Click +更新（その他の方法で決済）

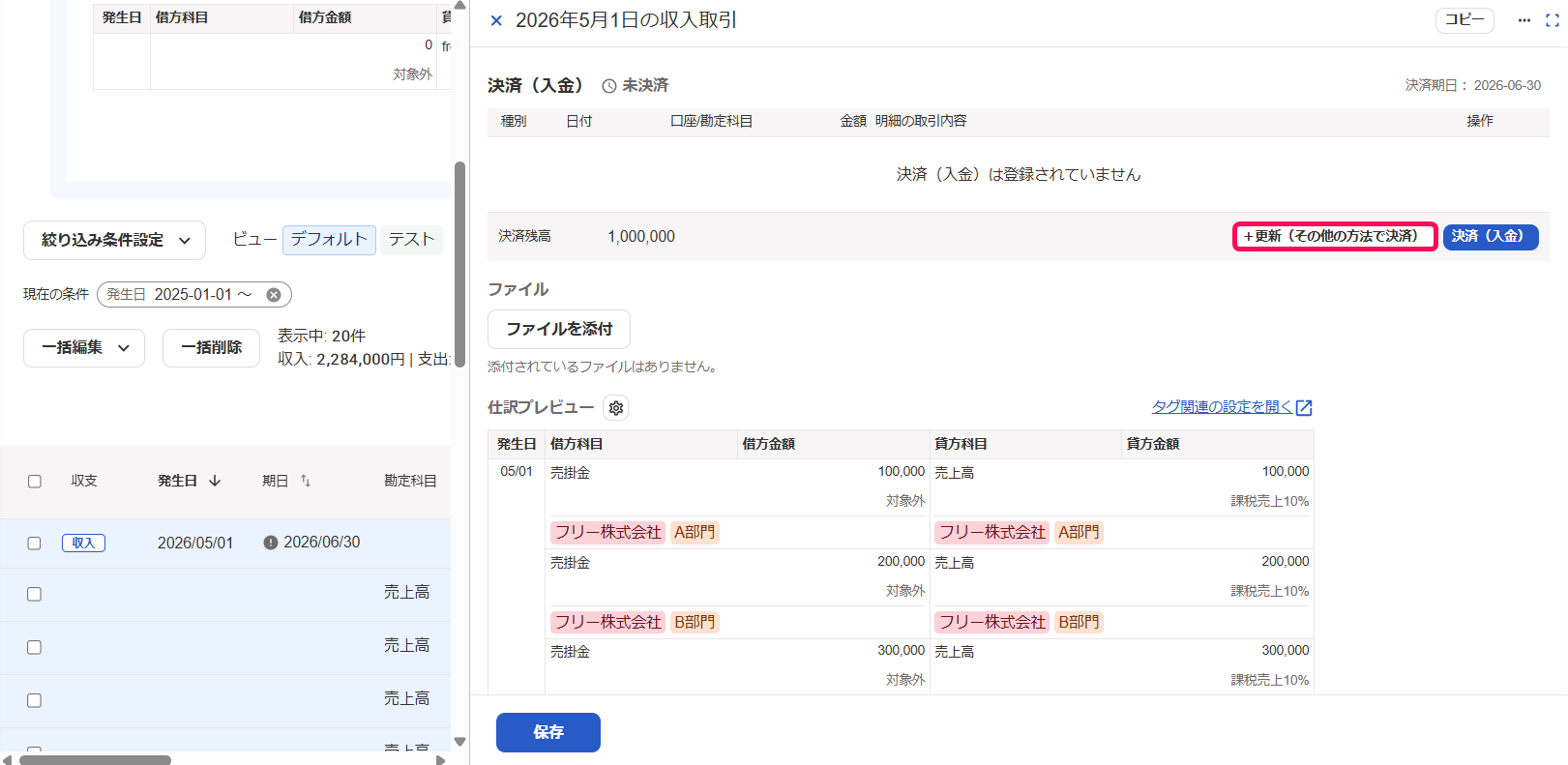pyautogui.click(x=1335, y=237)
